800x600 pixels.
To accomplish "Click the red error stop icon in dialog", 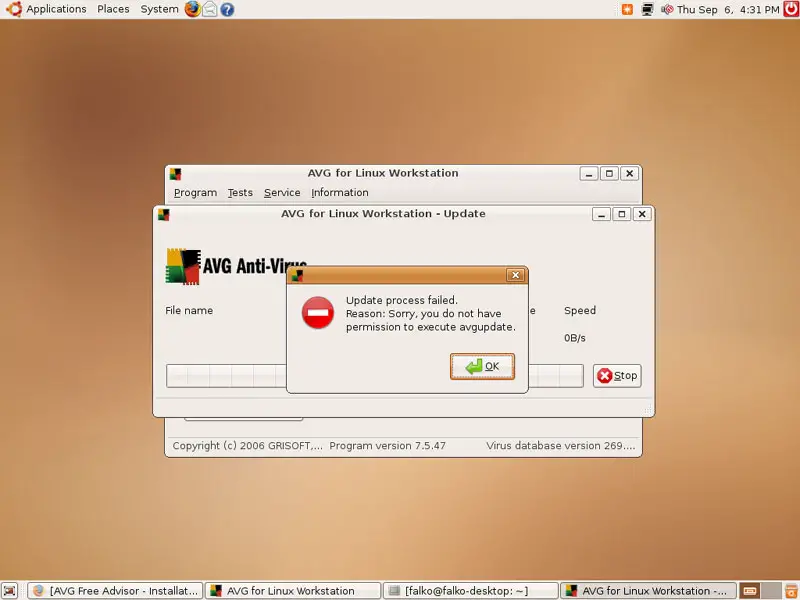I will (318, 313).
